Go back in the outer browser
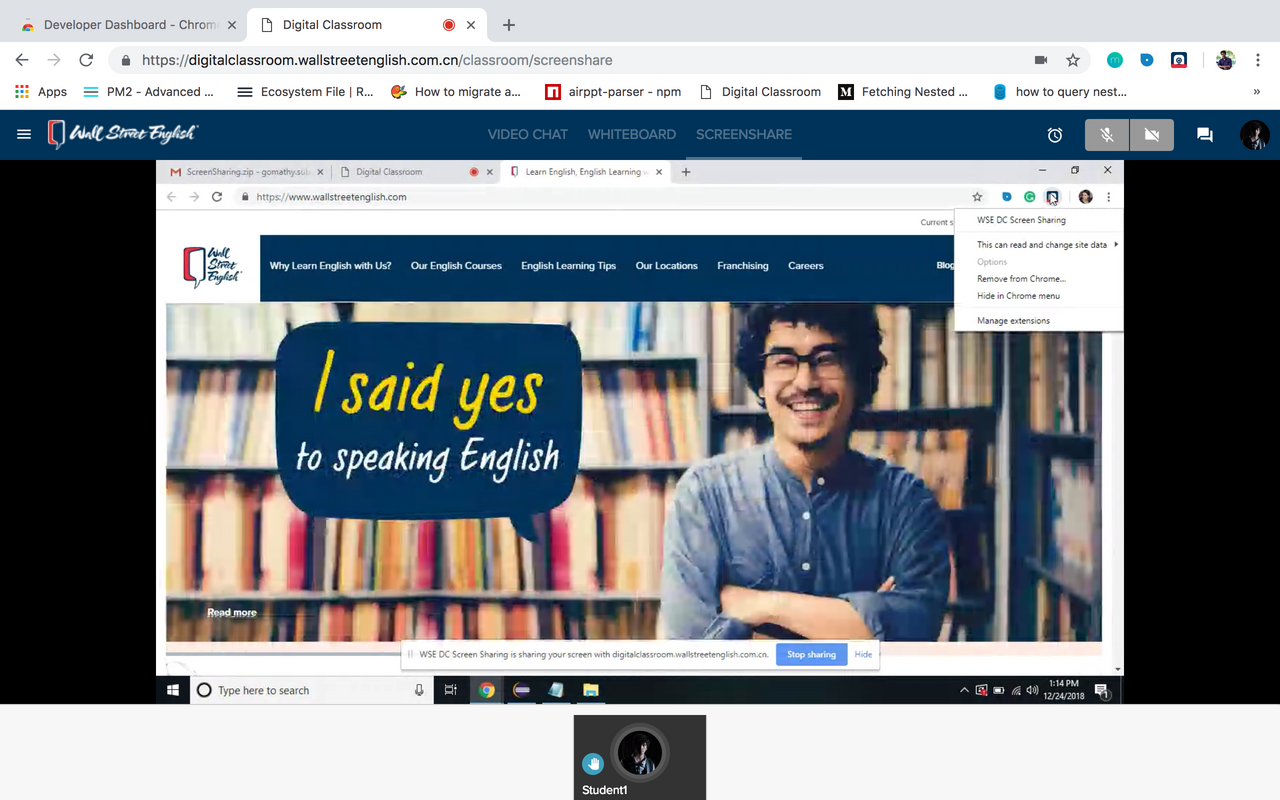Image resolution: width=1280 pixels, height=800 pixels. [22, 60]
